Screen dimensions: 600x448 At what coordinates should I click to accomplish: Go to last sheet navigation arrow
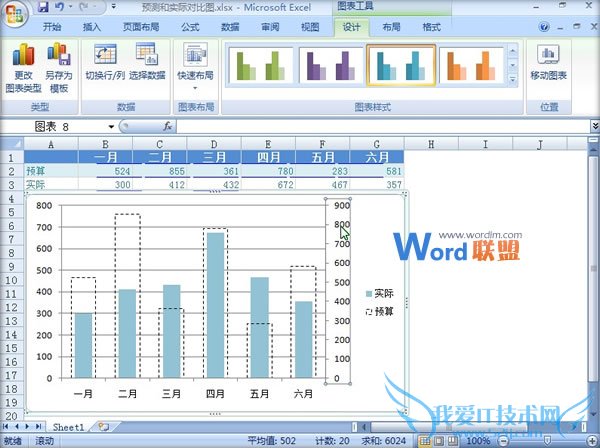click(x=38, y=426)
